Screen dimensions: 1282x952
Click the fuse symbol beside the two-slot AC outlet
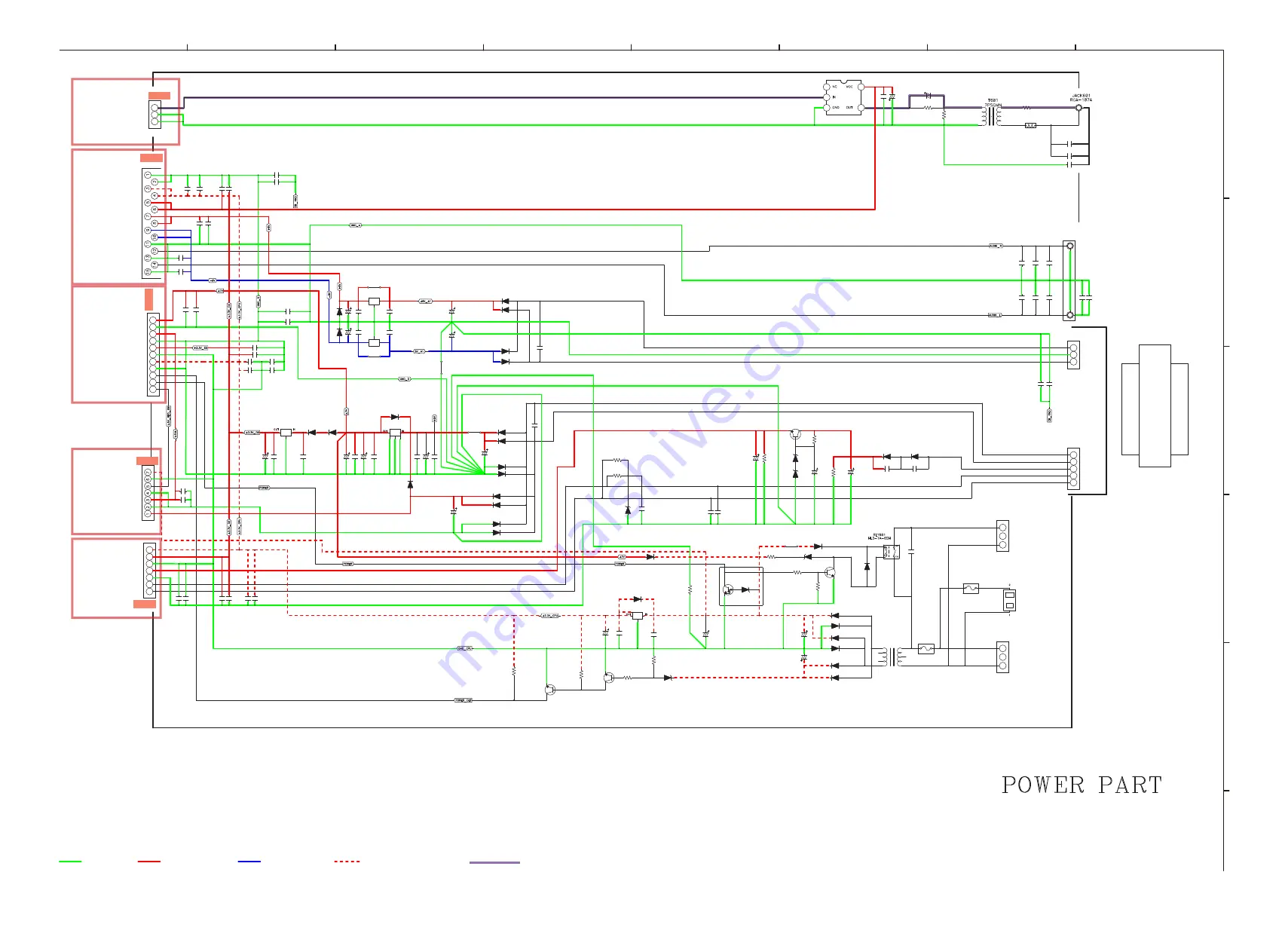point(971,588)
